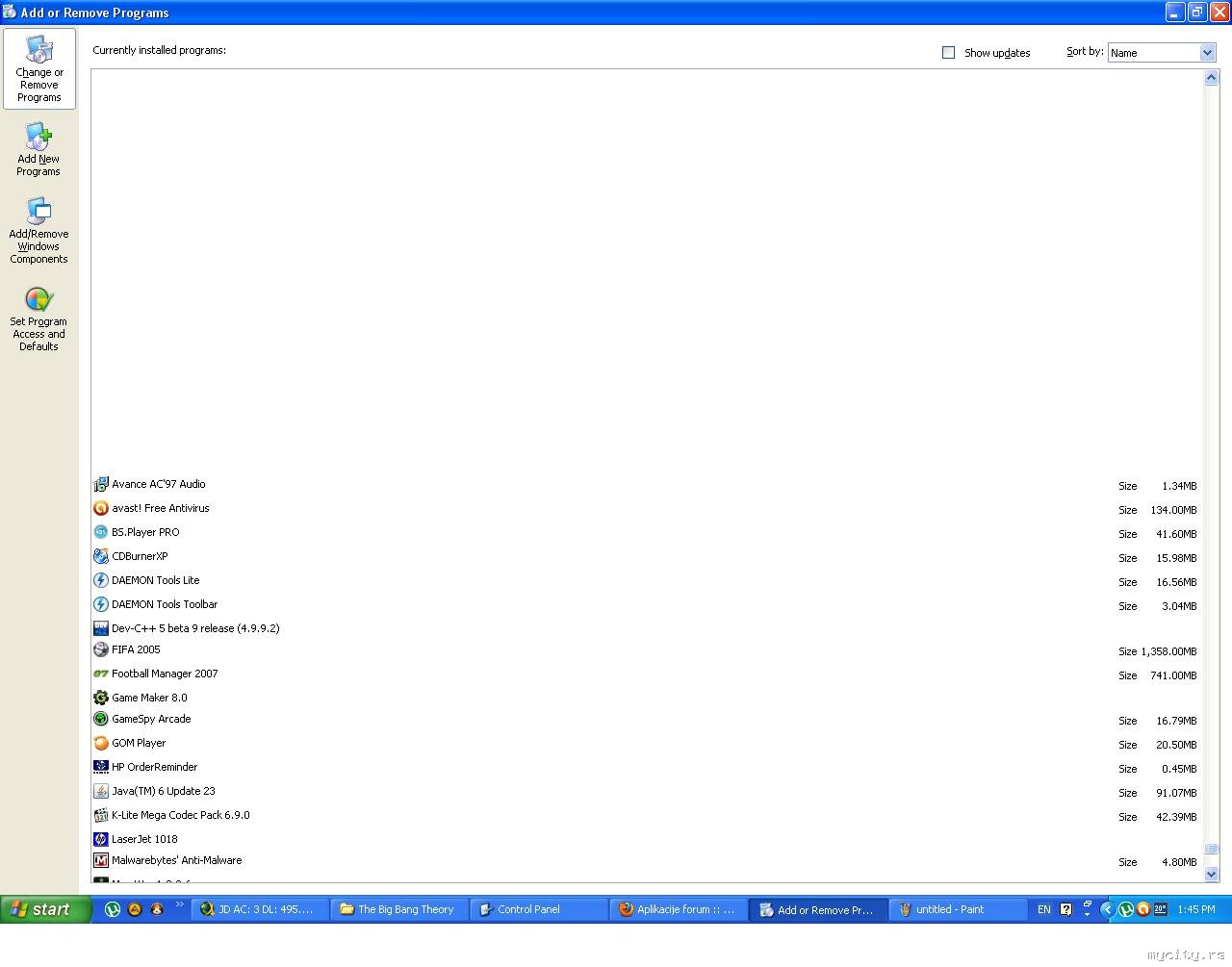1232x967 pixels.
Task: Select K-Lite Mega Codec Pack 6.9.0 name
Action: 181,815
